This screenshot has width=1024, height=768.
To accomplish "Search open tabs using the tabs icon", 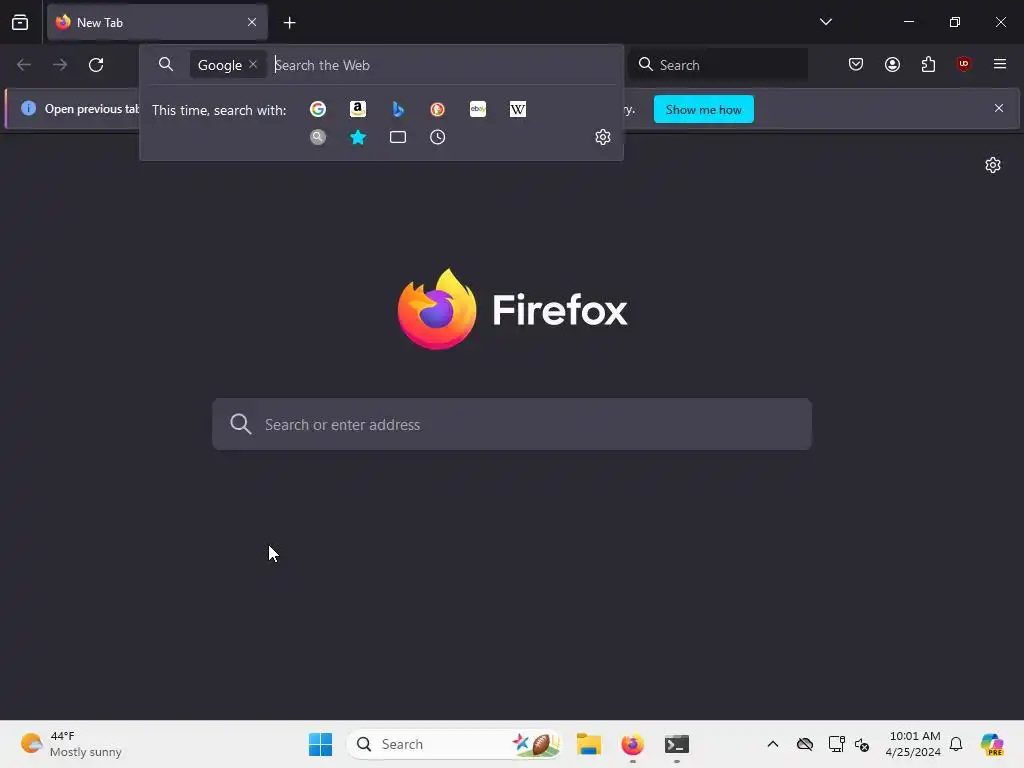I will pyautogui.click(x=398, y=137).
